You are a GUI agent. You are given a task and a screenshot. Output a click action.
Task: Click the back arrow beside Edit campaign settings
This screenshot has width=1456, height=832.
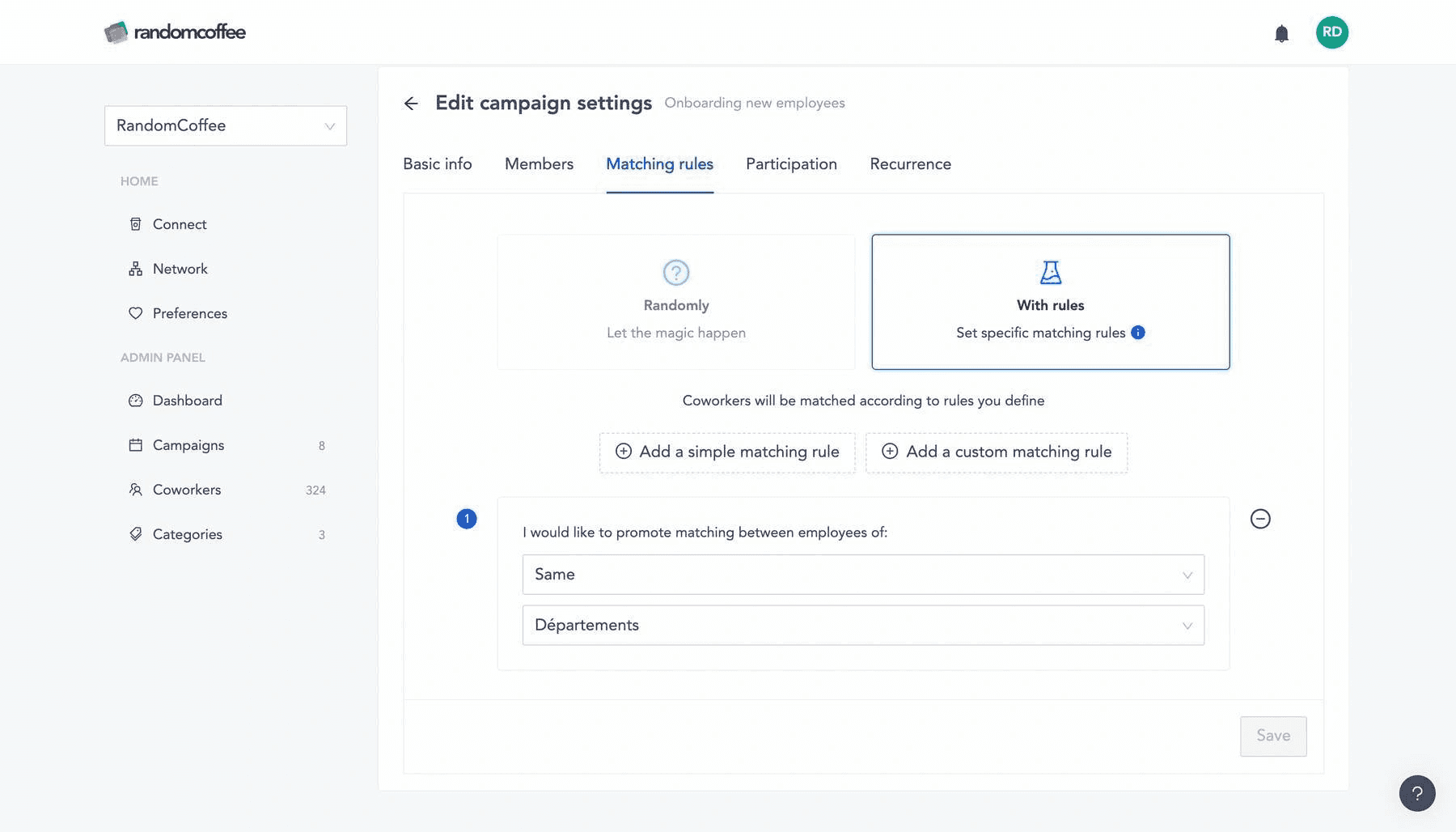click(x=411, y=104)
